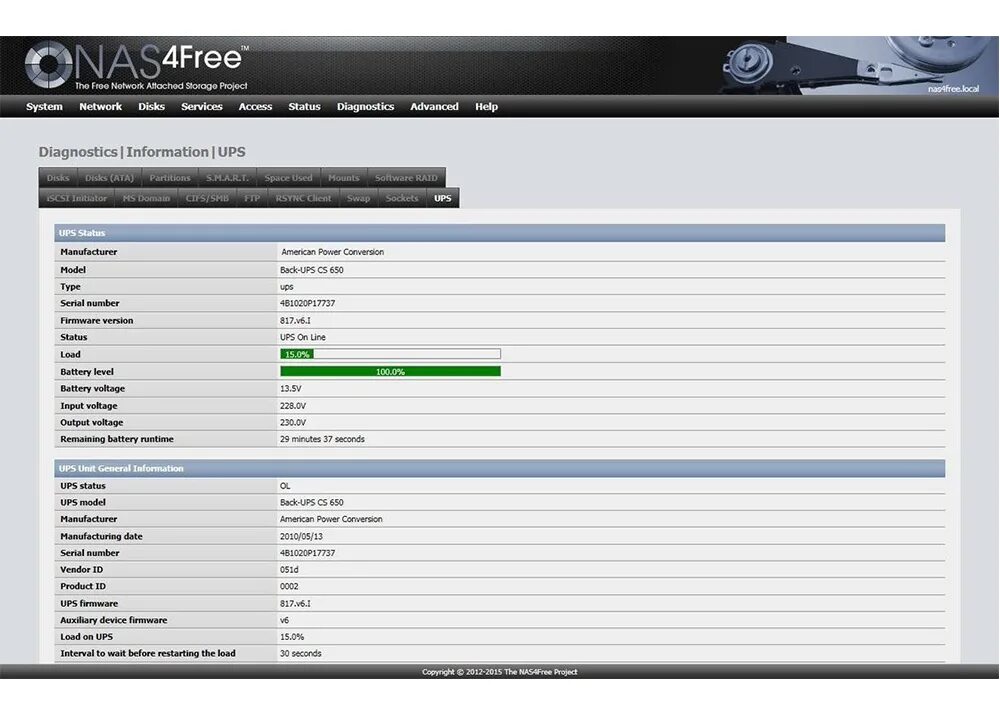1000x714 pixels.
Task: Click the Battery level 100.0% bar
Action: point(390,372)
